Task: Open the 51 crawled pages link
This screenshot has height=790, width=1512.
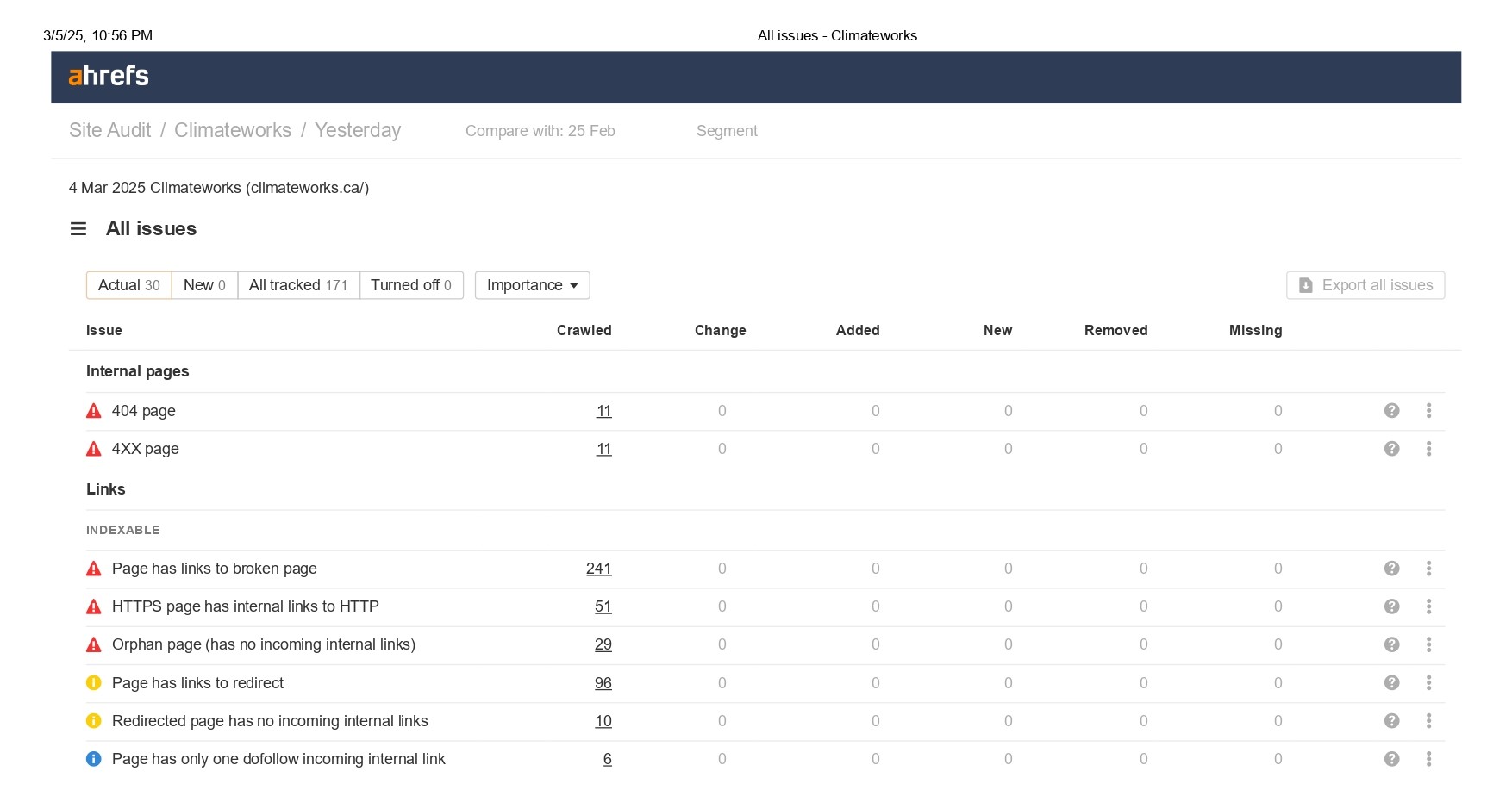Action: 603,606
